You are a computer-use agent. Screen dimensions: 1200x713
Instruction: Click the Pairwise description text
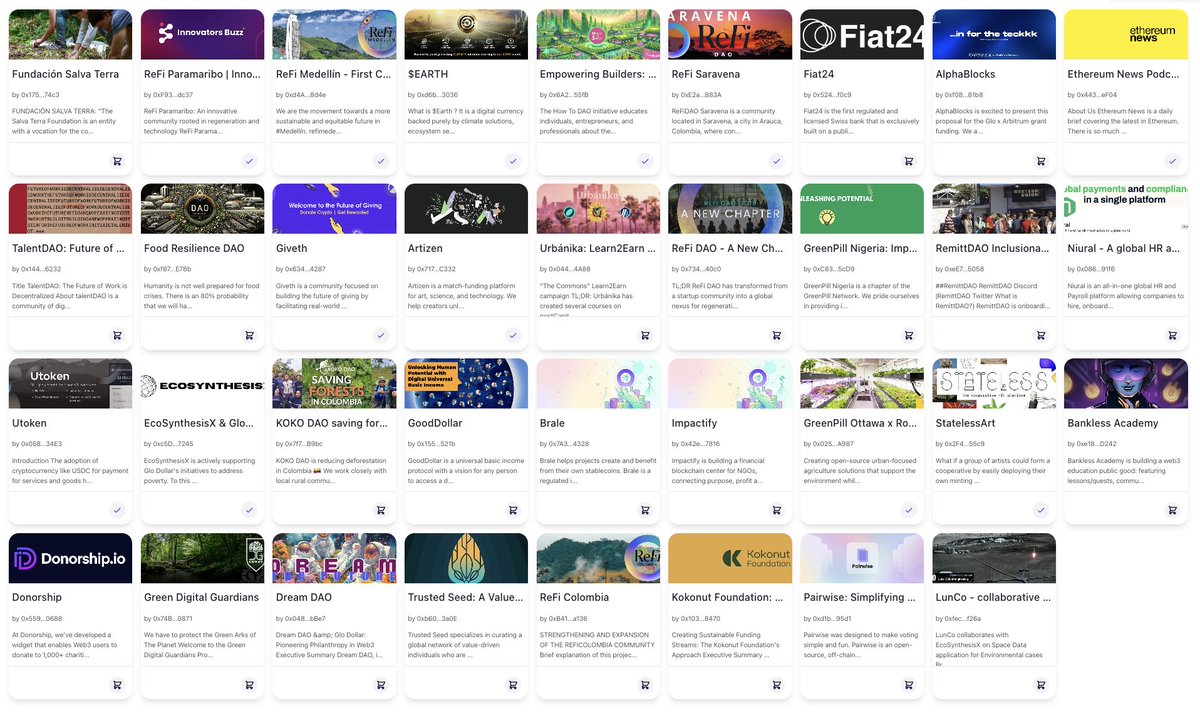pos(859,645)
